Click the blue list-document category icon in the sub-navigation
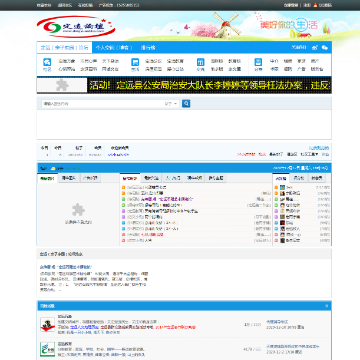Viewport: 360px width, 360px height. 258,62
